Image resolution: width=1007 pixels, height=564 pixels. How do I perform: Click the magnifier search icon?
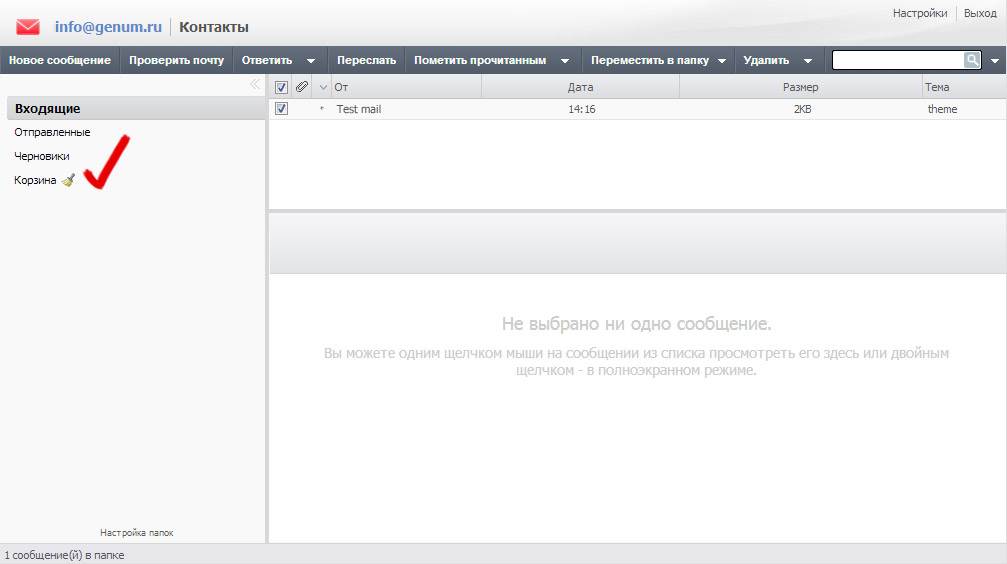pyautogui.click(x=972, y=60)
